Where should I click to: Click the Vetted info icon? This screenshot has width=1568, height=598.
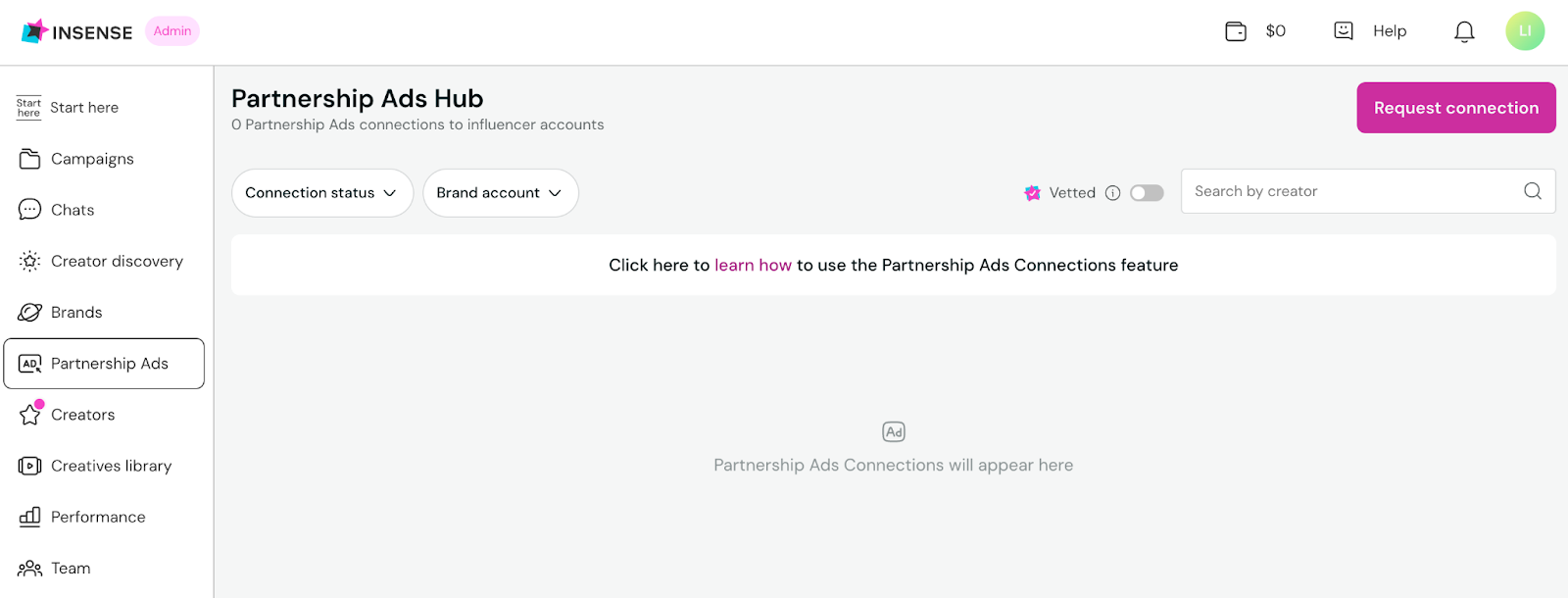[x=1112, y=193]
